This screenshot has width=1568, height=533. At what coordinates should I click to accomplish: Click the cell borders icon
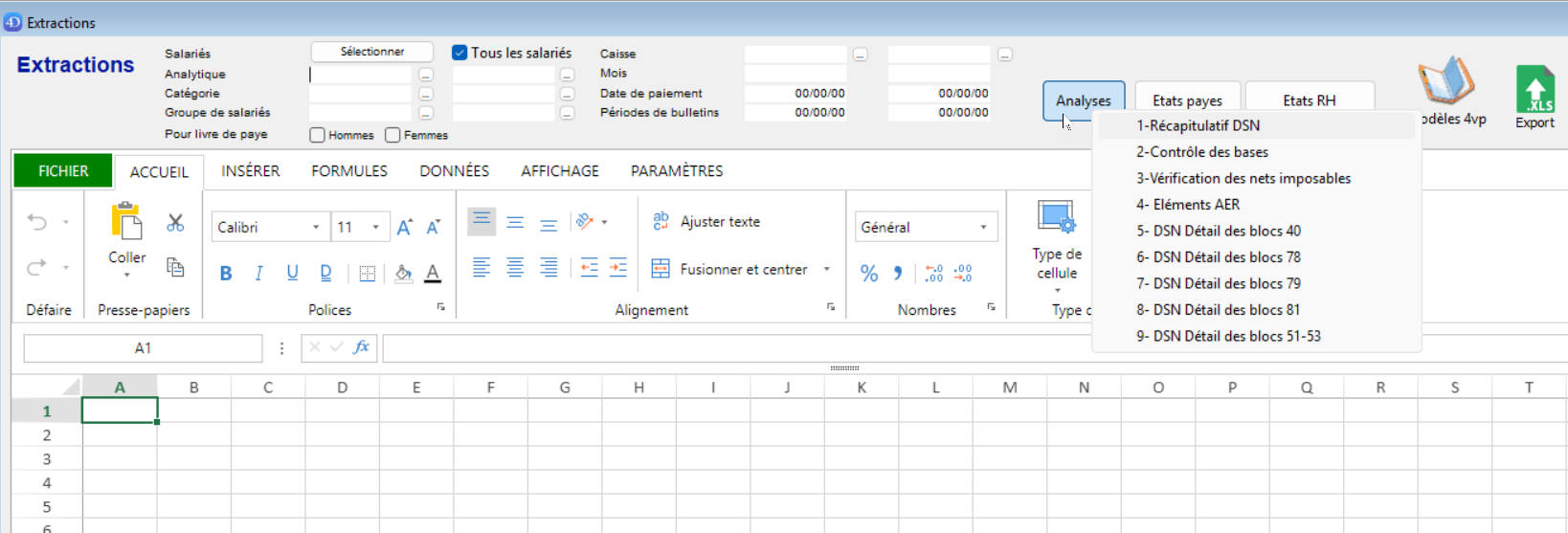pos(367,274)
